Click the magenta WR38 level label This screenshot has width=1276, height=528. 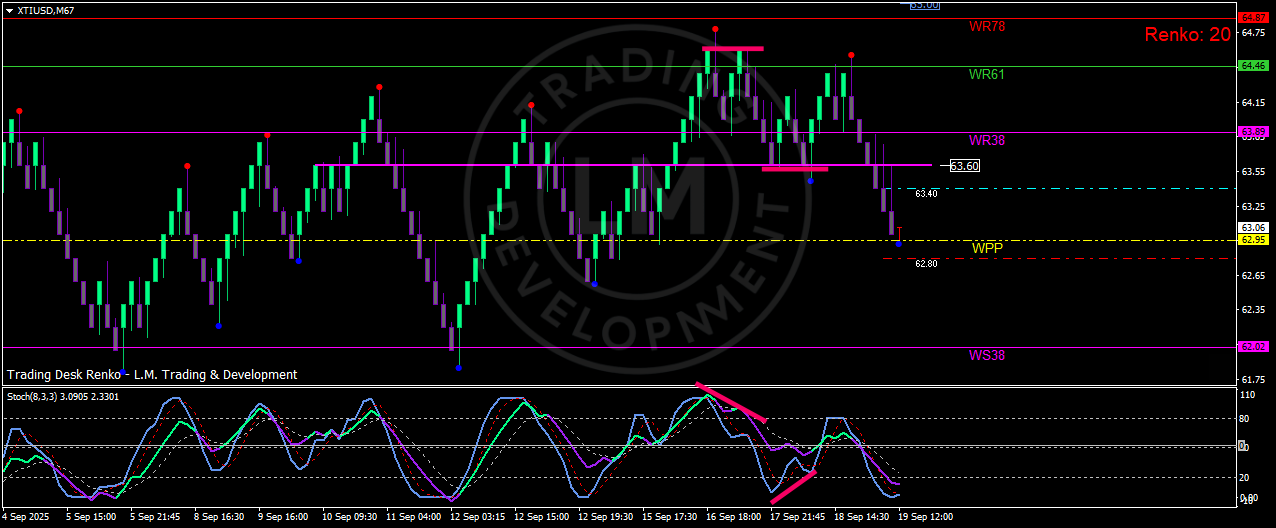[x=986, y=140]
